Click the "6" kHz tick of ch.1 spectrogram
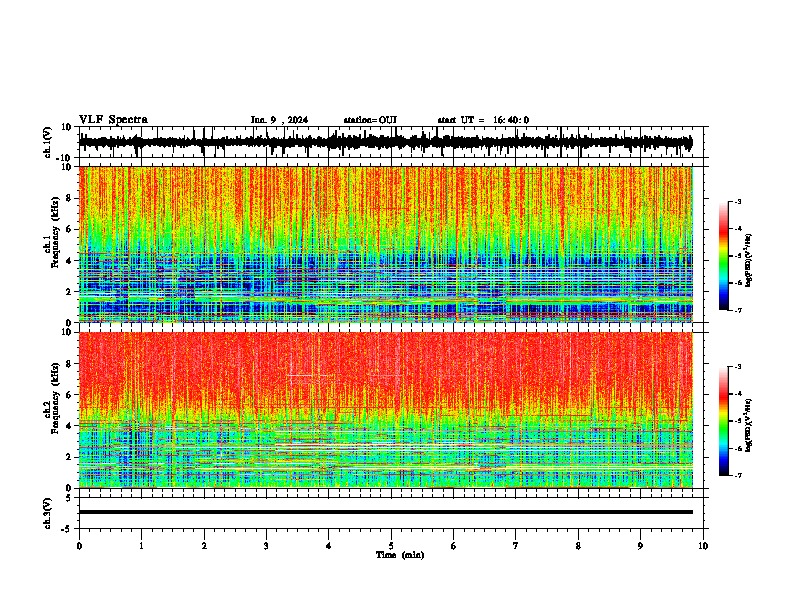Viewport: 792px width, 612px height. click(69, 229)
